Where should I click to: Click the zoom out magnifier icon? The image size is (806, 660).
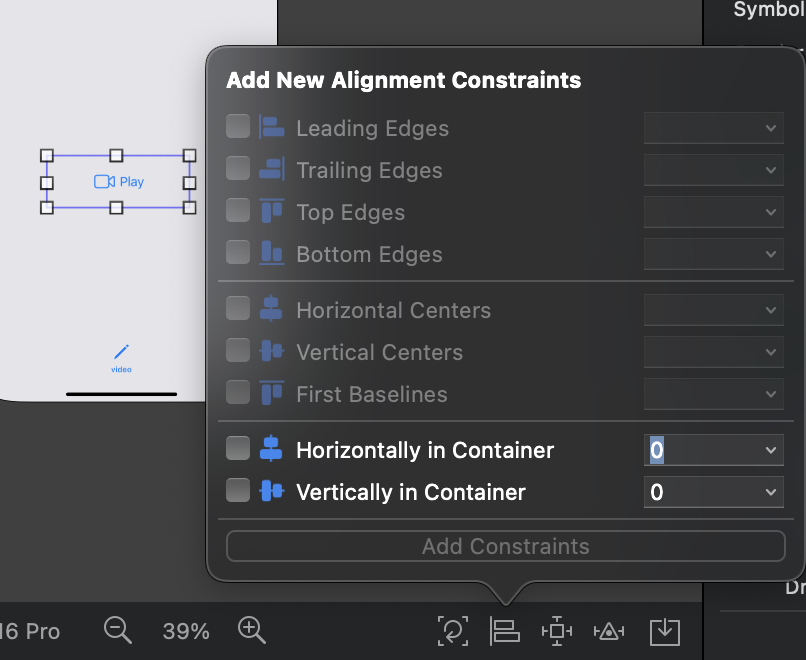[x=118, y=630]
